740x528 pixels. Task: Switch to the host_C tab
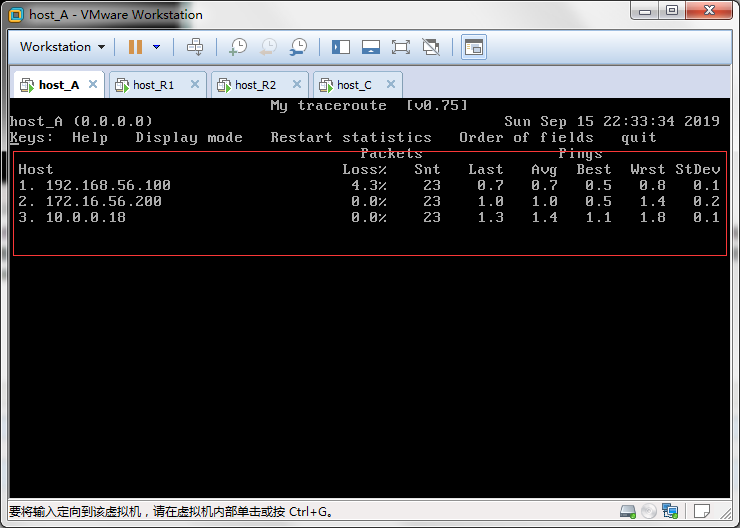pos(354,85)
